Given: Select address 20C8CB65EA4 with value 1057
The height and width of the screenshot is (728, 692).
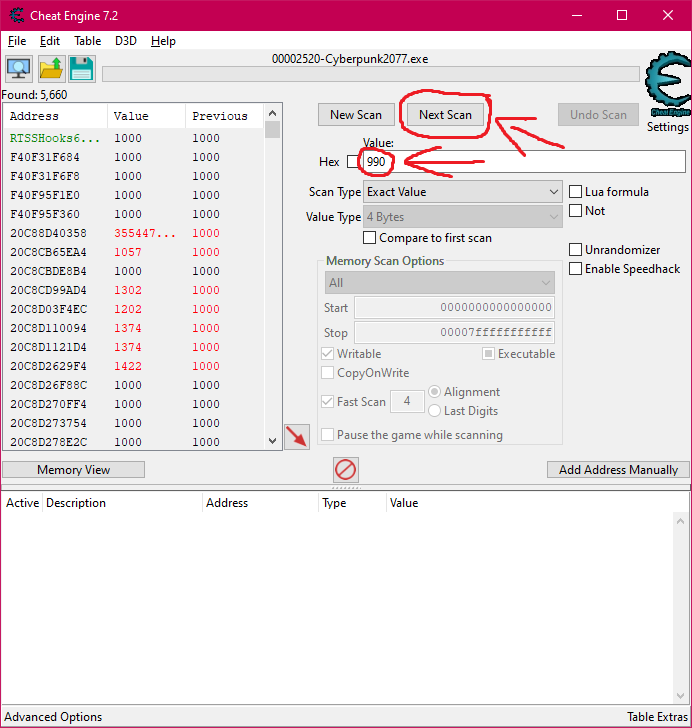Looking at the screenshot, I should point(135,252).
